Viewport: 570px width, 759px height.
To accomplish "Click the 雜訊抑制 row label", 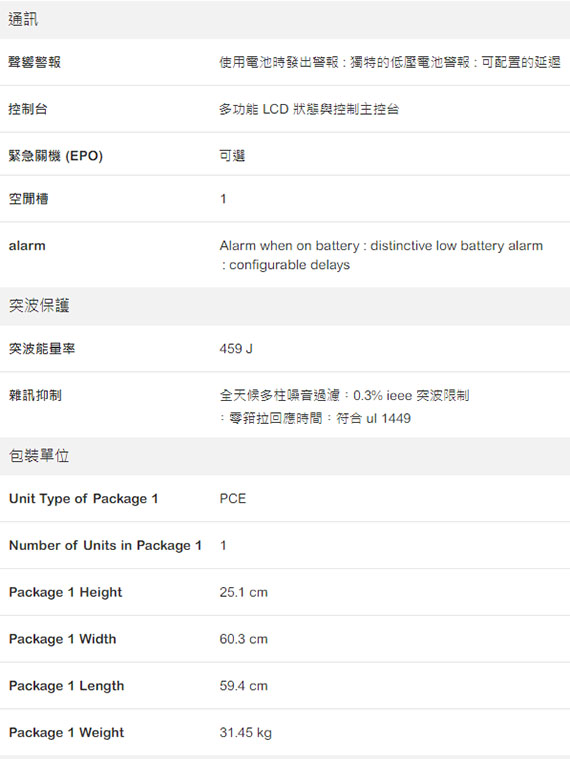I will click(x=35, y=395).
